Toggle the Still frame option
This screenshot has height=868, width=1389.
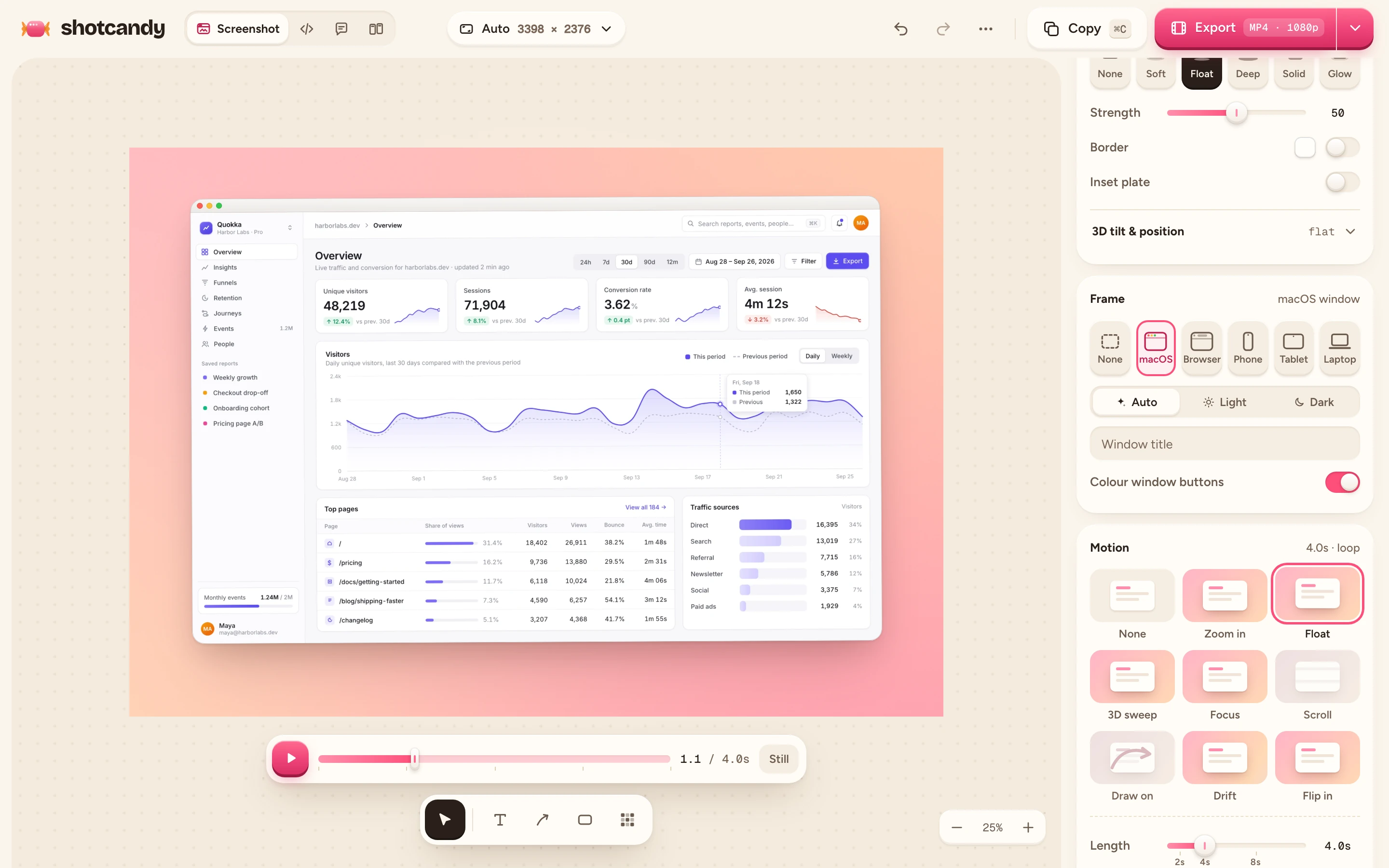779,759
